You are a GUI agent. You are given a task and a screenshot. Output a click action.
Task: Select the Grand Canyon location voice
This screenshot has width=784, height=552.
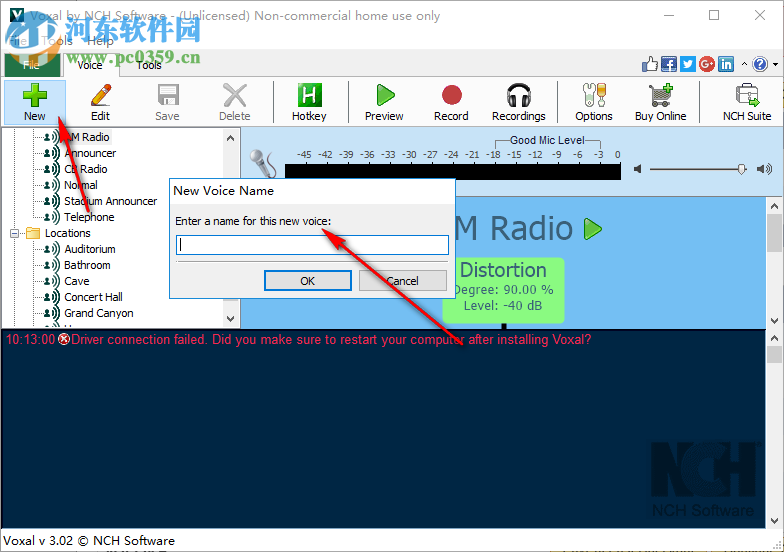coord(98,313)
